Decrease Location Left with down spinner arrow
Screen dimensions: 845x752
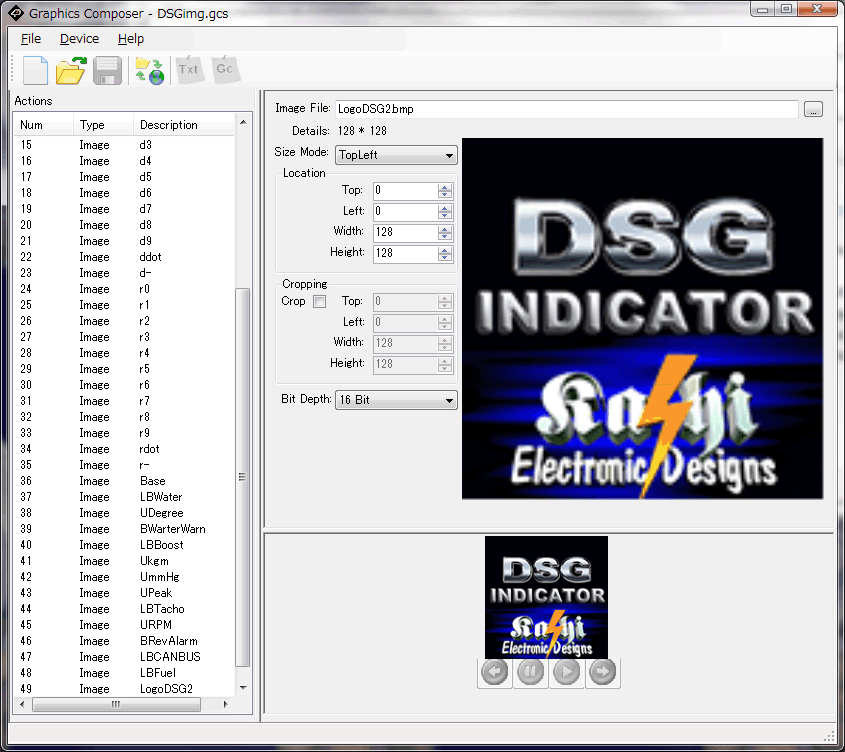tap(445, 216)
